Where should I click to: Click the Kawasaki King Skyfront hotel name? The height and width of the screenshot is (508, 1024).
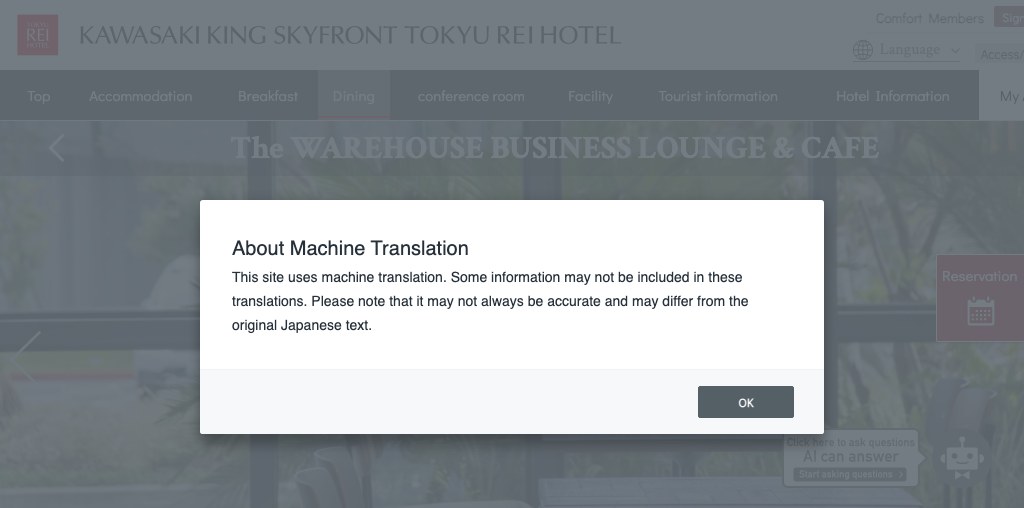[349, 36]
